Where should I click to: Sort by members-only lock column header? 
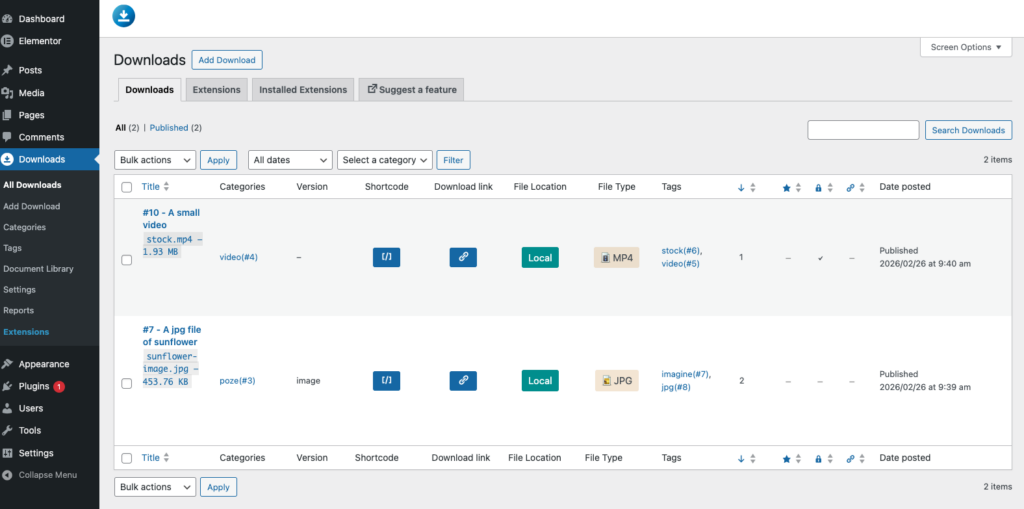(818, 187)
